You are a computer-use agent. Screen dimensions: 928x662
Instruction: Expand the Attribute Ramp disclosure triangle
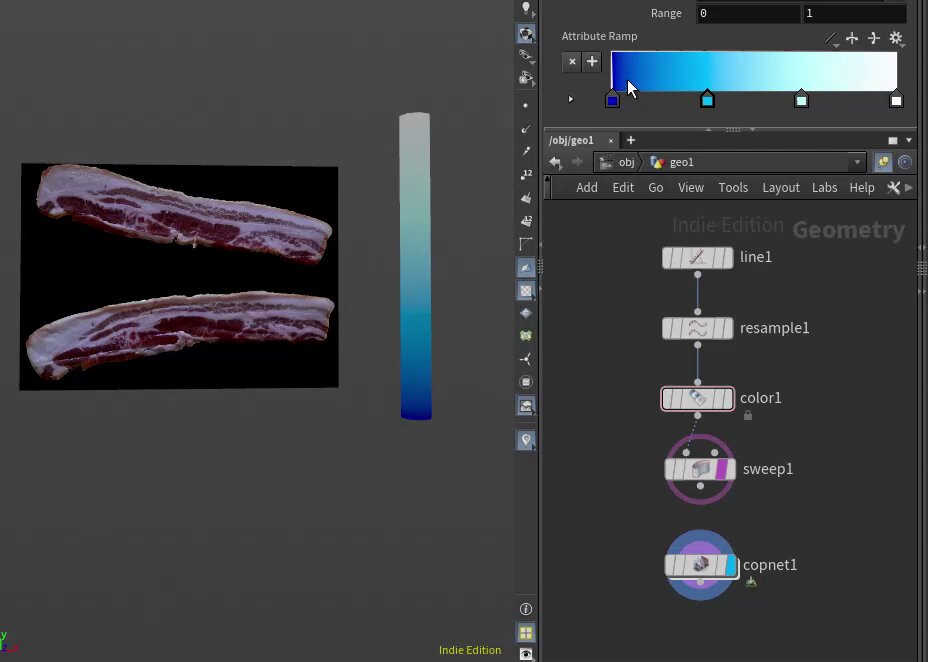coord(571,99)
